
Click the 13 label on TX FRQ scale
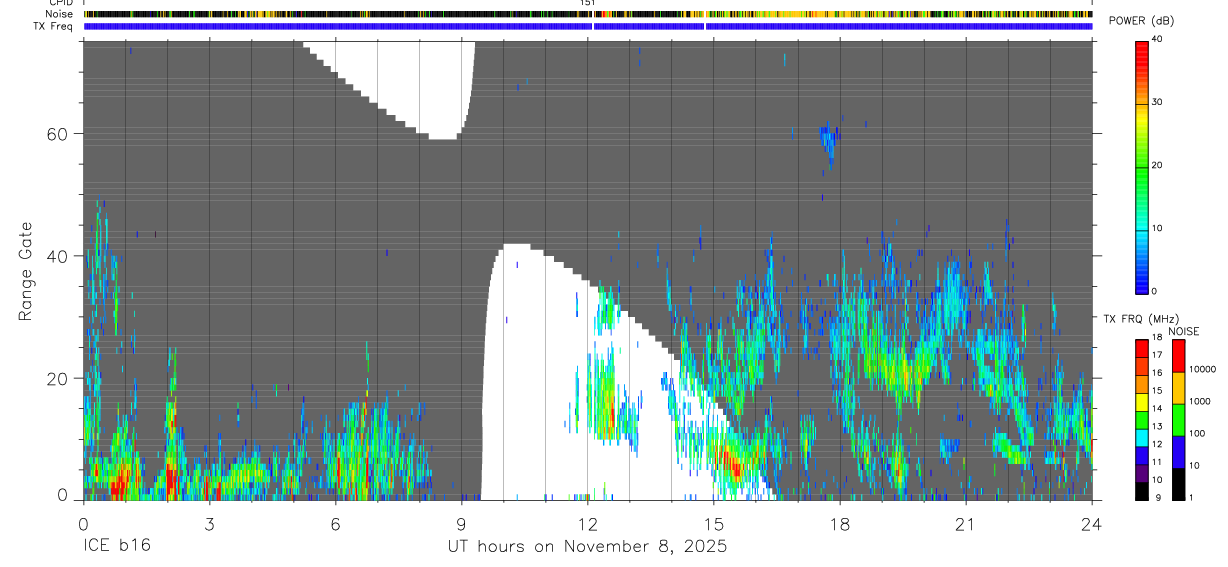tap(1158, 427)
